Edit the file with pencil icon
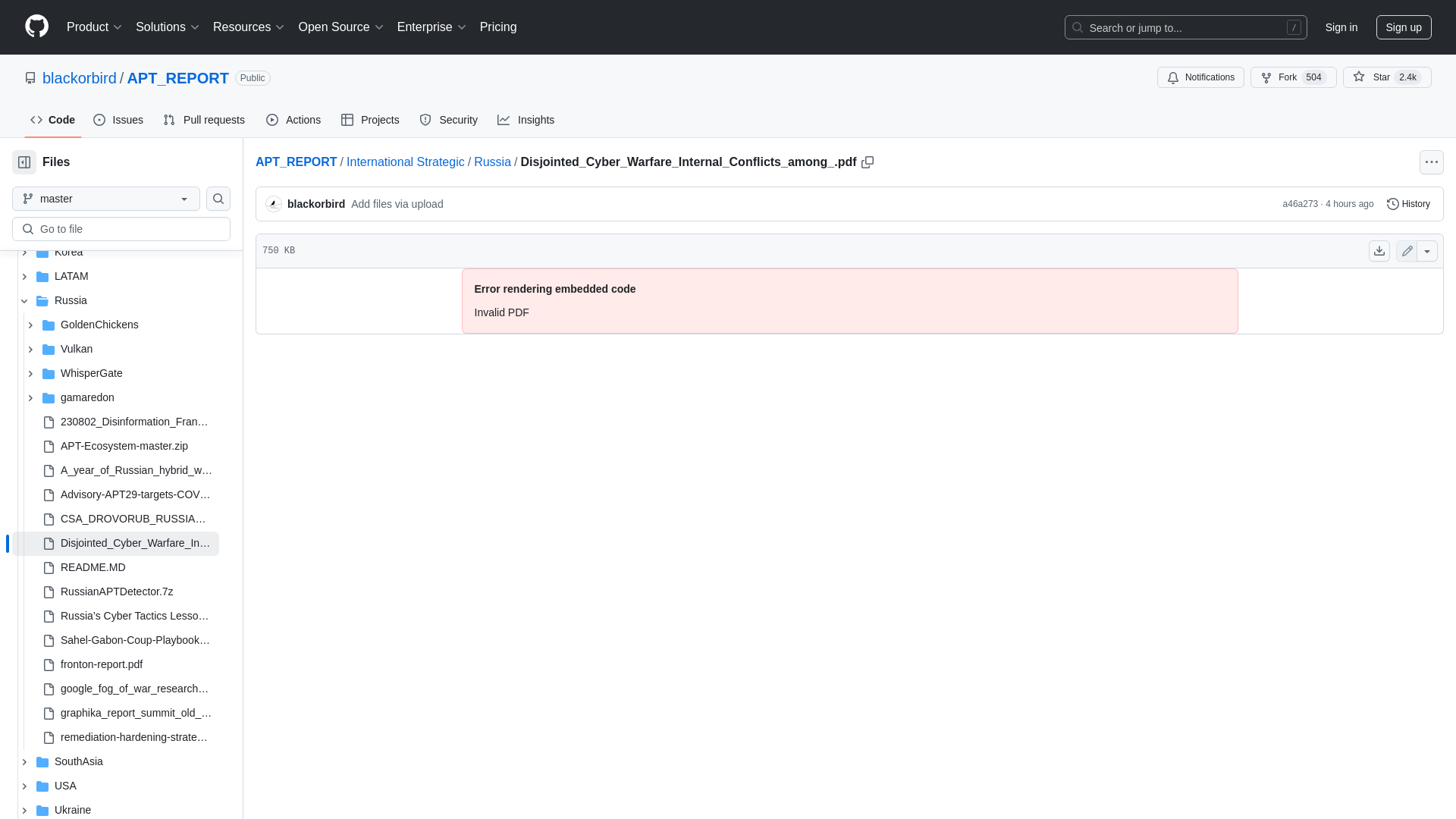The width and height of the screenshot is (1456, 819). tap(1407, 251)
